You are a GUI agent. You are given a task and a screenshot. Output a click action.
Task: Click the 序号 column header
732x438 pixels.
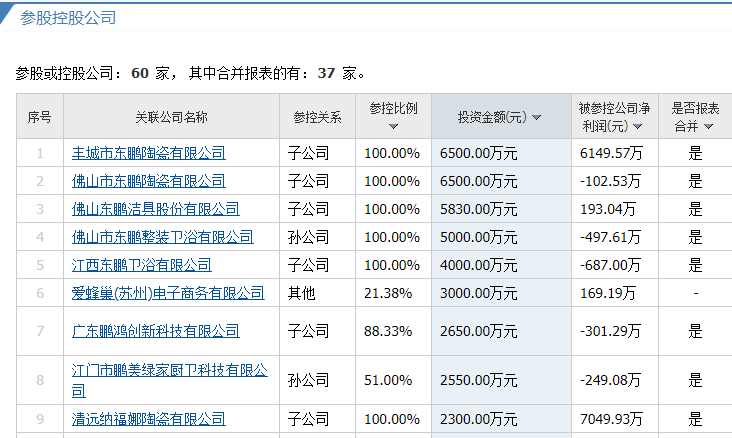pyautogui.click(x=40, y=117)
